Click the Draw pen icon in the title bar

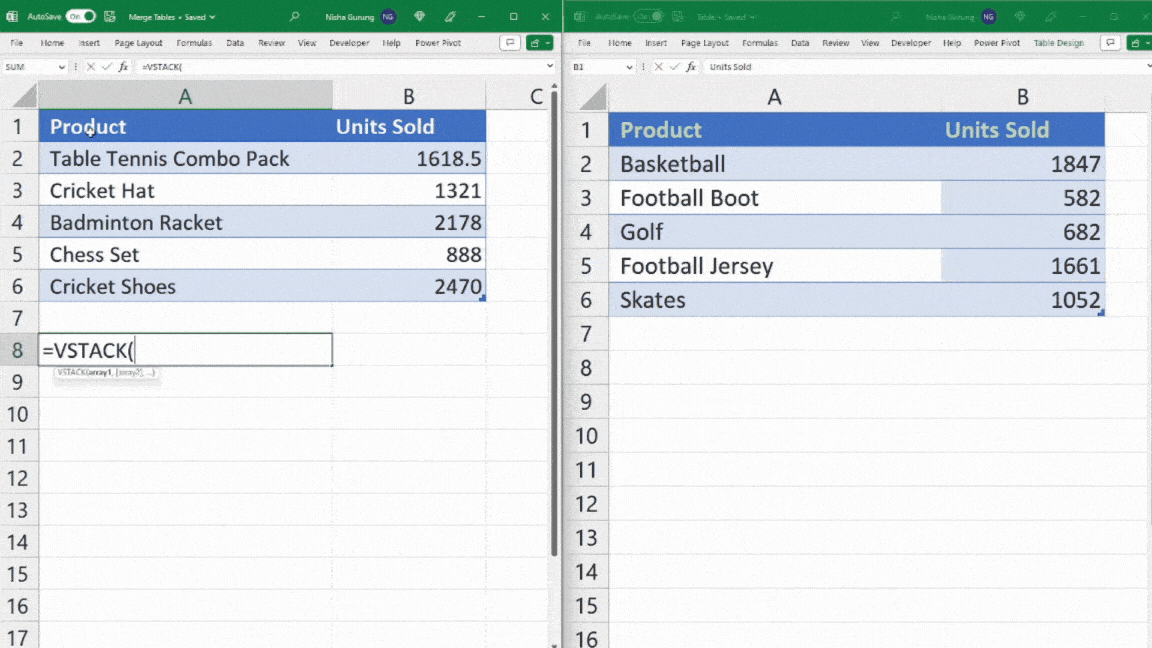448,16
